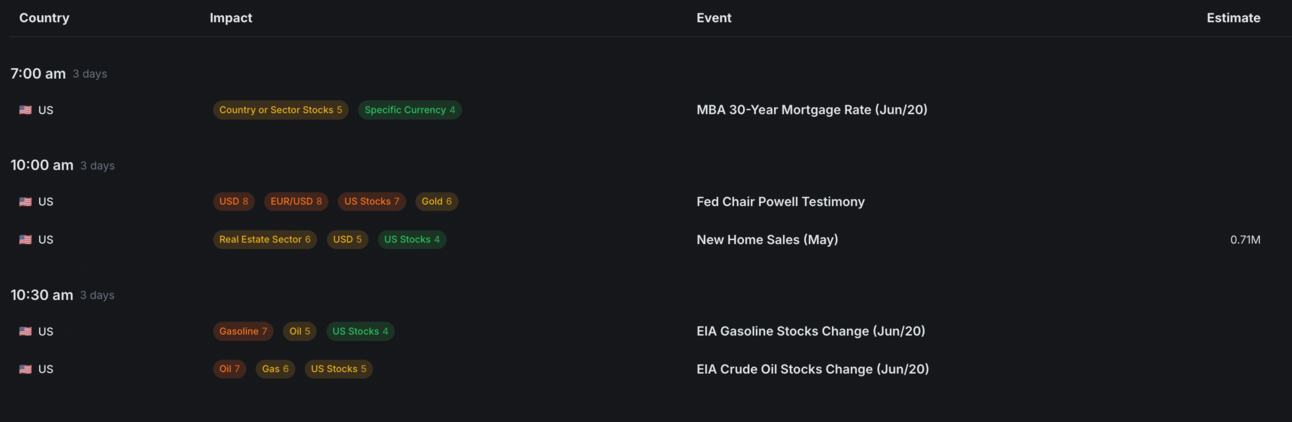Click the 0.71M estimate value

pyautogui.click(x=1245, y=240)
